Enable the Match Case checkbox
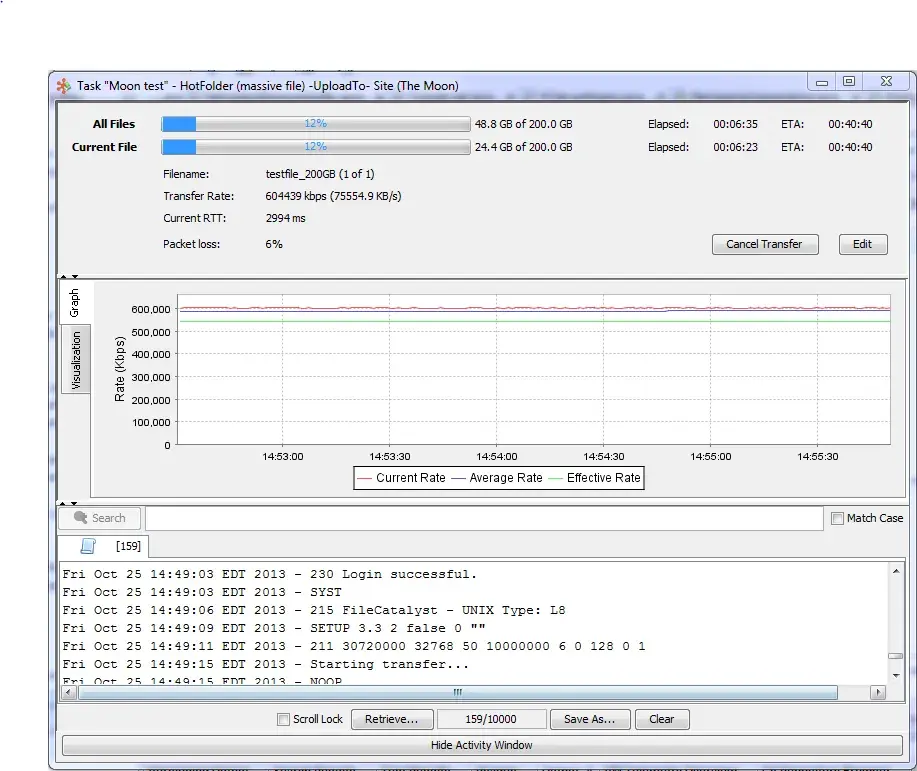 click(x=838, y=518)
